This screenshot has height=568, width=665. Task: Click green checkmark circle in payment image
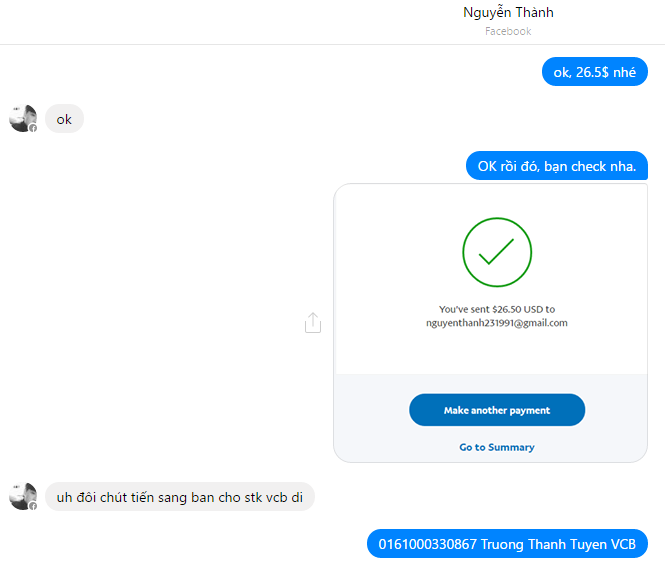tap(497, 252)
